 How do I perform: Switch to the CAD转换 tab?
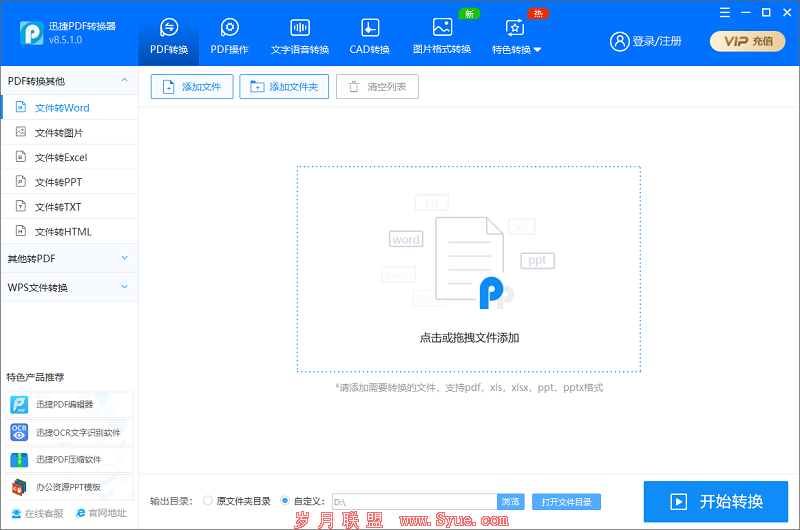tap(369, 36)
